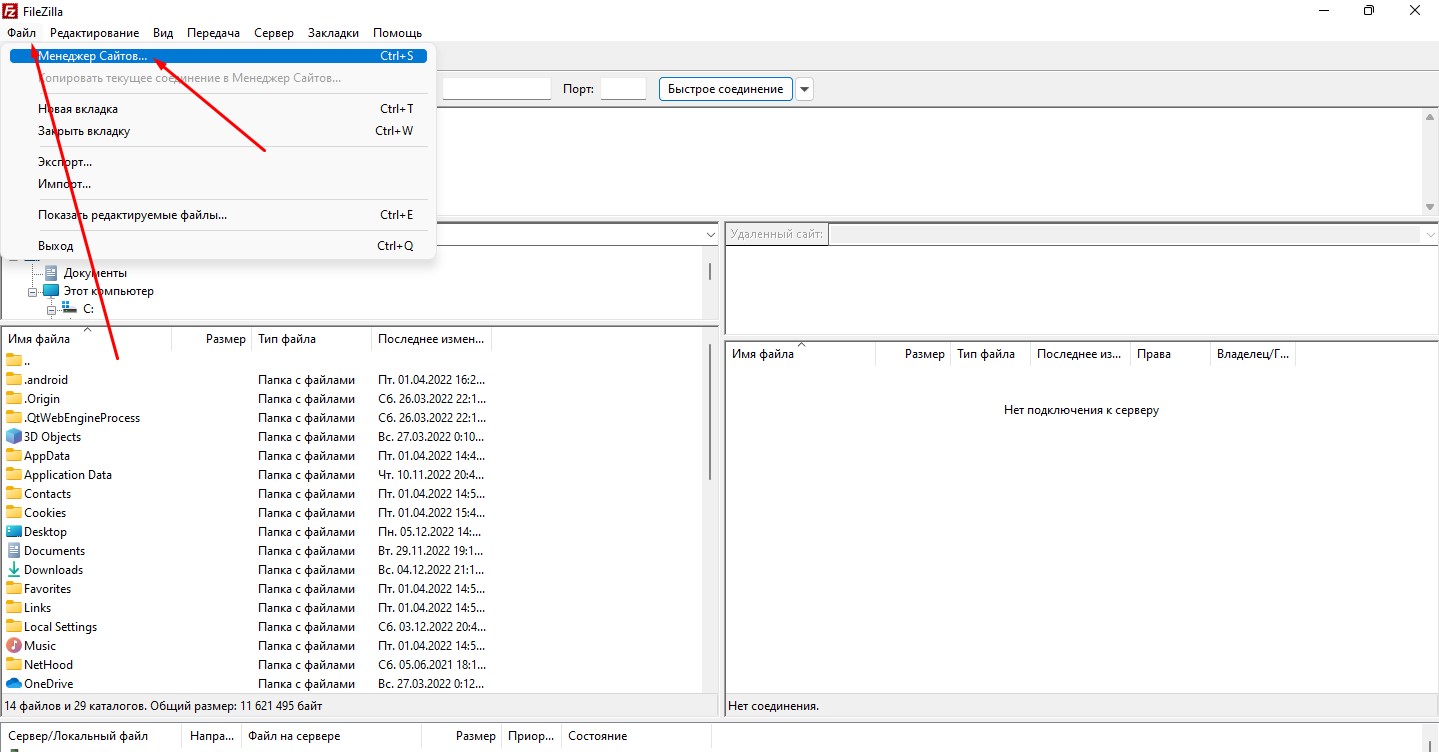
Task: Open the Удаленный сайт path dropdown
Action: (x=1428, y=234)
